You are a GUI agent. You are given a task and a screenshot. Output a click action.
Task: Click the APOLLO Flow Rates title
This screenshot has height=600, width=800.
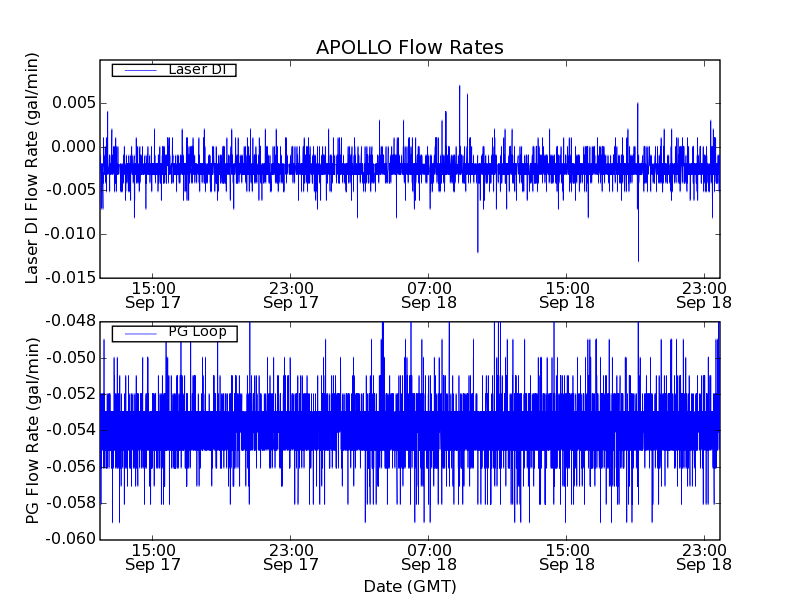410,47
